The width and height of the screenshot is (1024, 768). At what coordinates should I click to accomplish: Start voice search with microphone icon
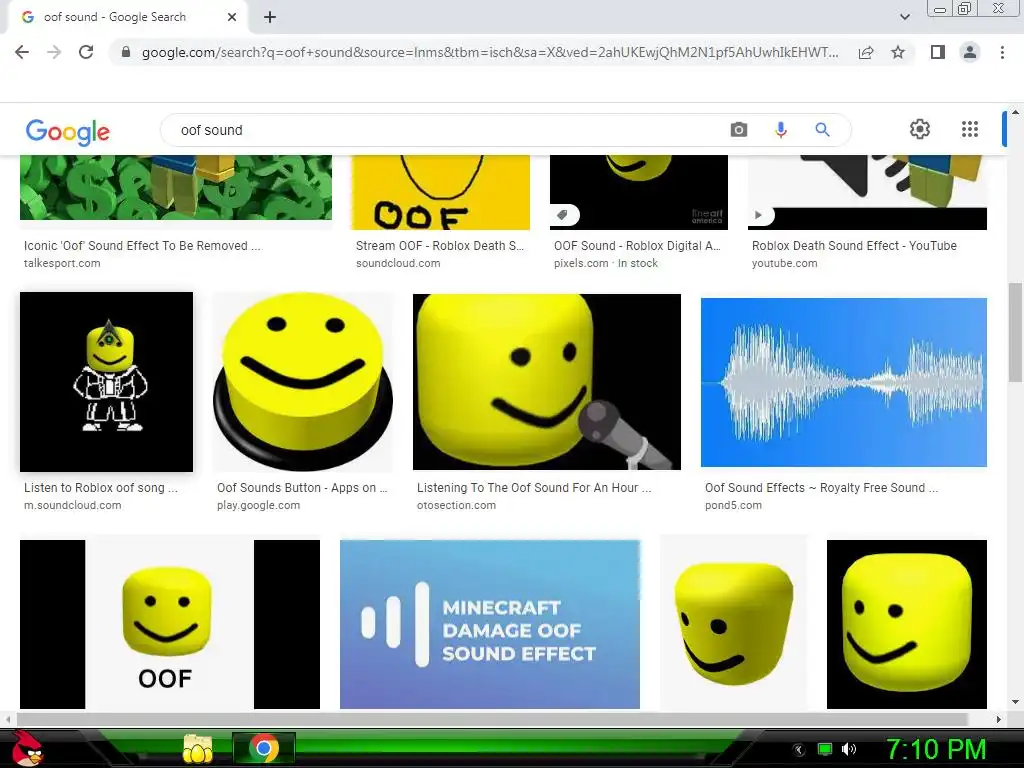coord(781,130)
